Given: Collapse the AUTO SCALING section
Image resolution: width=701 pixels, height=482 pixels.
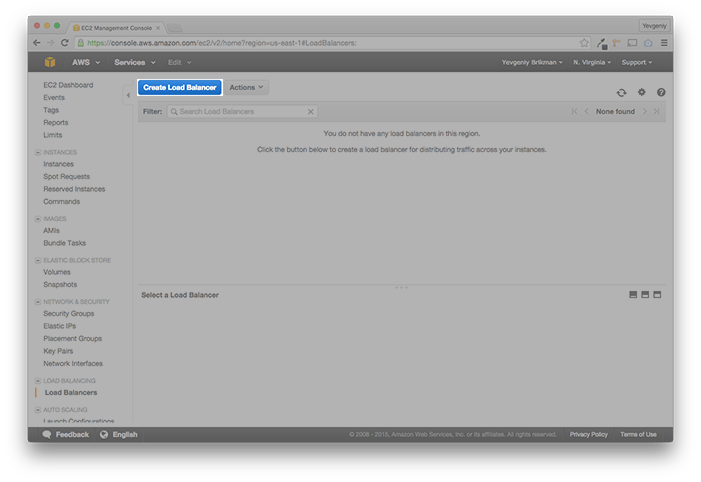Looking at the screenshot, I should tap(38, 410).
